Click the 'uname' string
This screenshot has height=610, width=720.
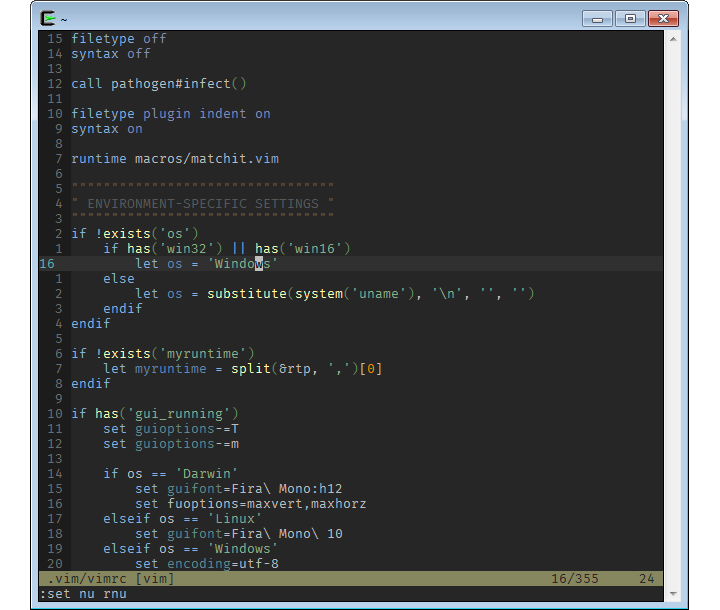click(378, 294)
